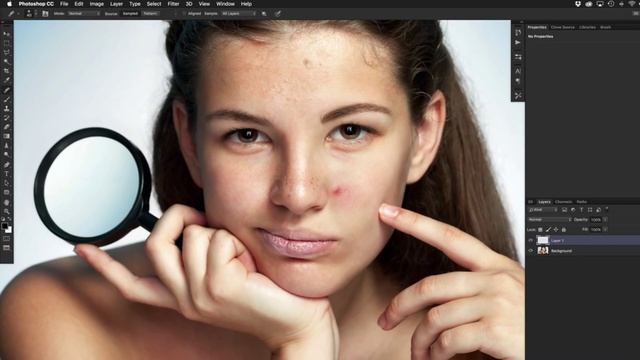Open the Window menu
The height and width of the screenshot is (360, 640).
(225, 4)
